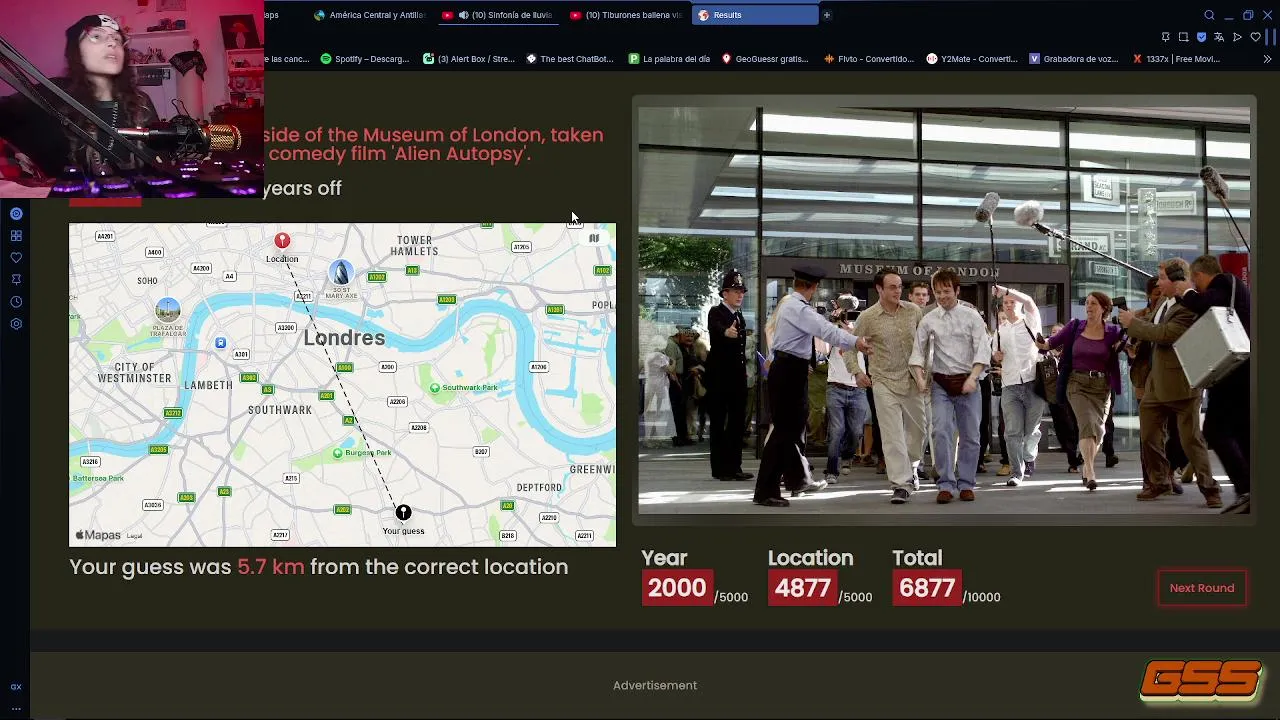1280x720 pixels.
Task: Open the heart Bookmarks icon in sidebar
Action: click(x=16, y=257)
